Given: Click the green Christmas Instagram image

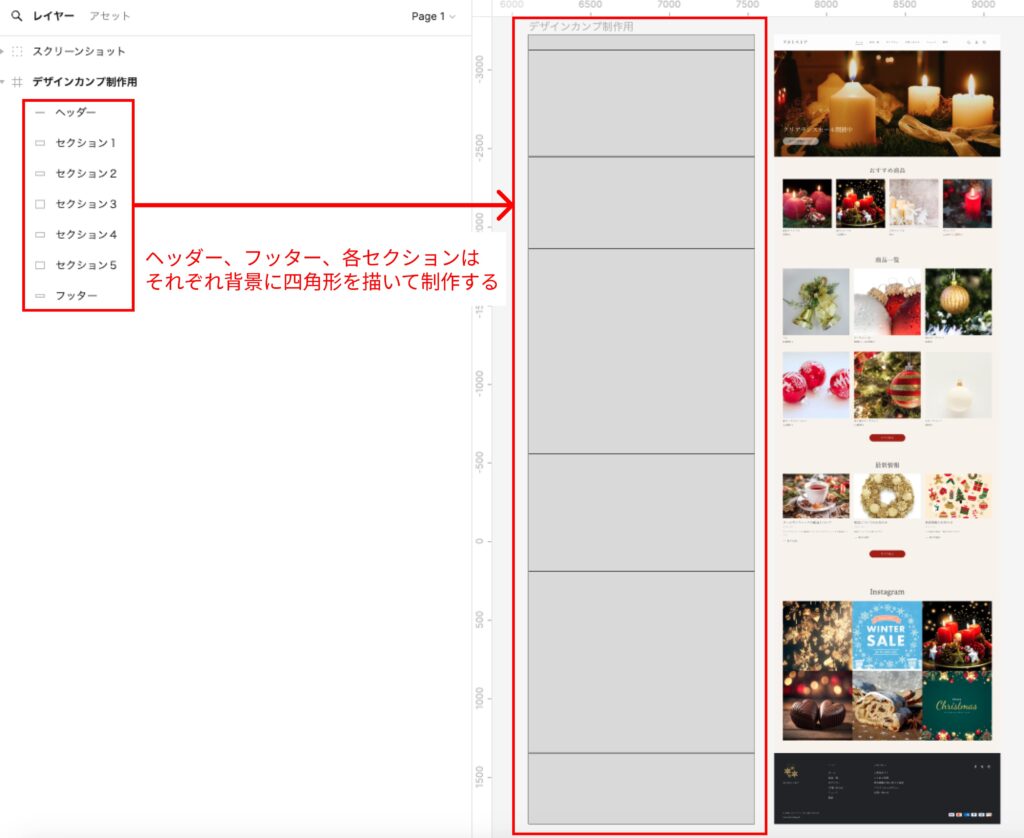Looking at the screenshot, I should (x=957, y=705).
